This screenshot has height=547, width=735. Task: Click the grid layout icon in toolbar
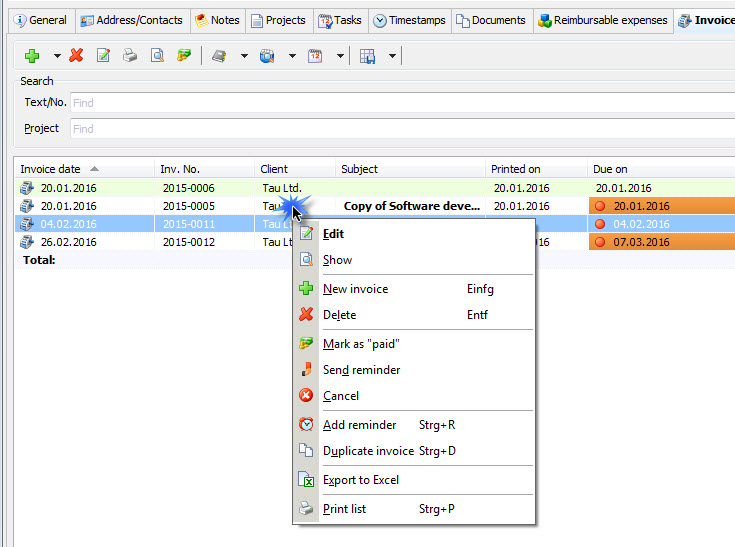(367, 56)
